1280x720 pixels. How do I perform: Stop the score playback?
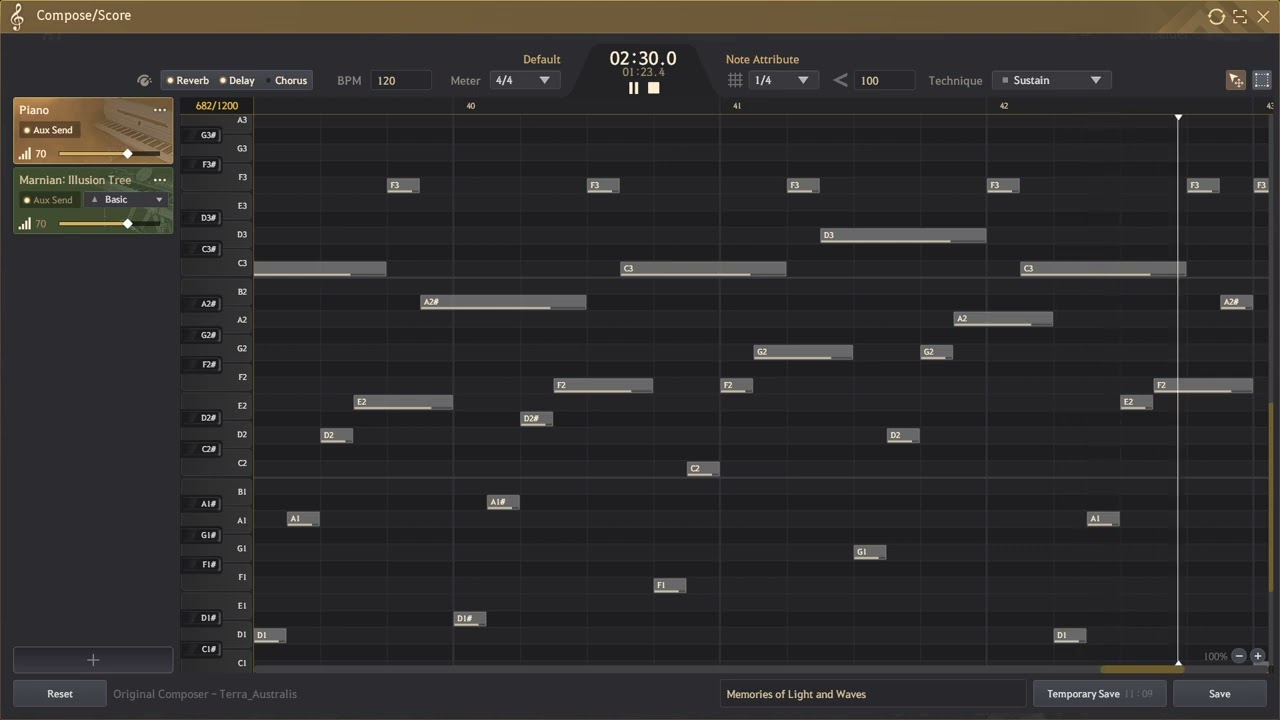pos(654,88)
